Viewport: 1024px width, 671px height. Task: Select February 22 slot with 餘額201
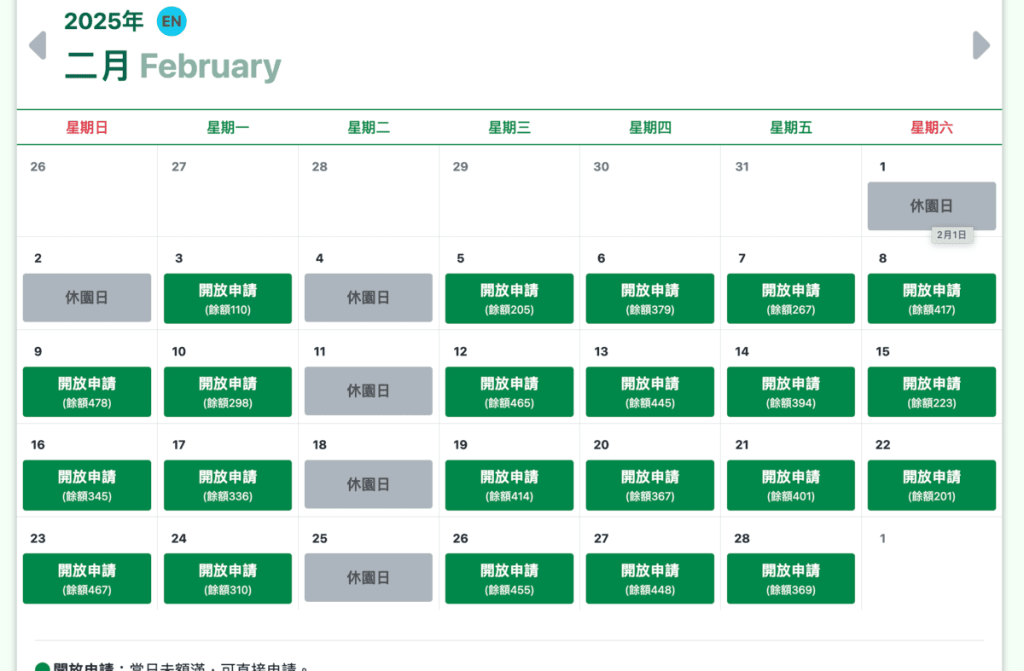pyautogui.click(x=931, y=484)
